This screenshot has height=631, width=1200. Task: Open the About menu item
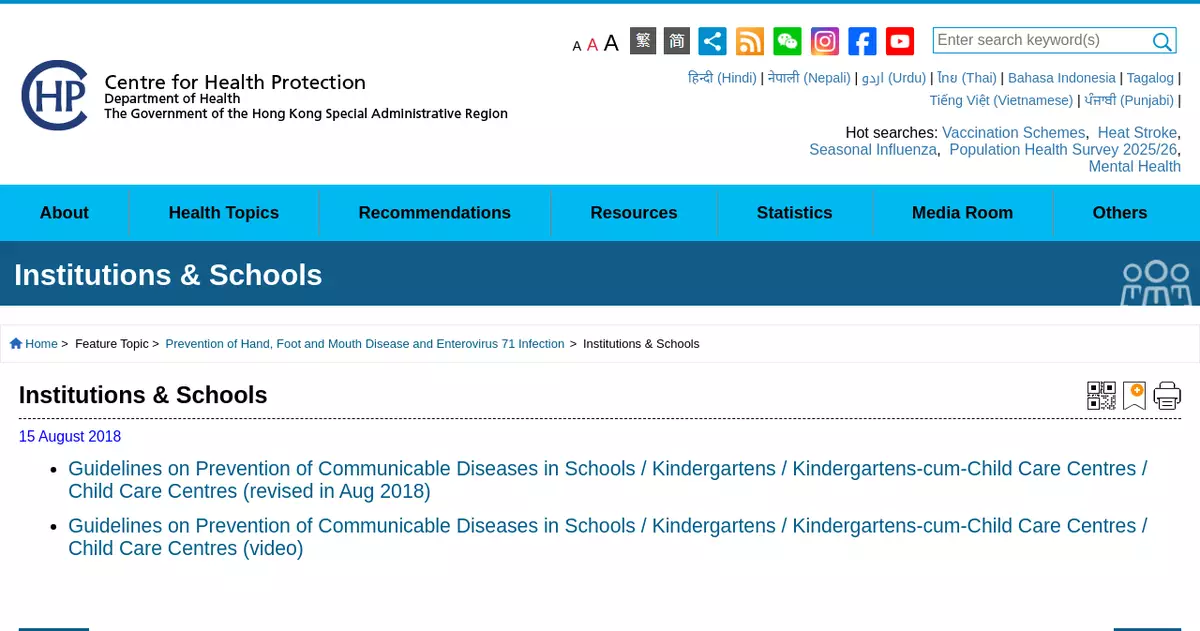tap(64, 213)
